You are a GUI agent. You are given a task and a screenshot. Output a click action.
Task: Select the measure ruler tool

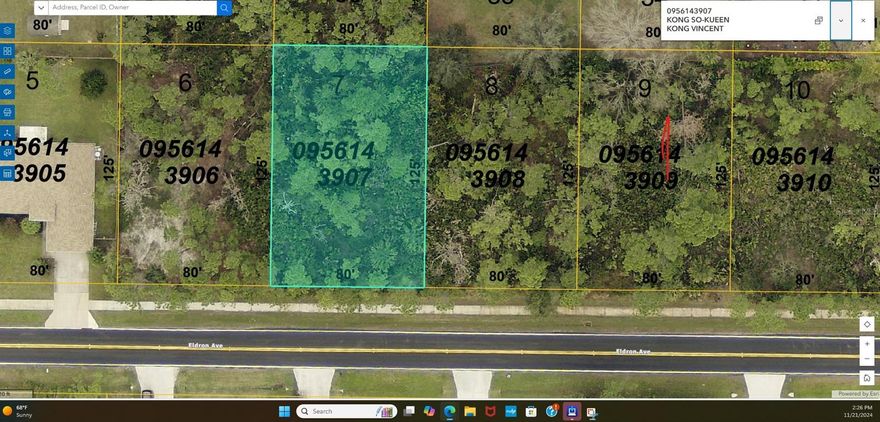click(7, 72)
